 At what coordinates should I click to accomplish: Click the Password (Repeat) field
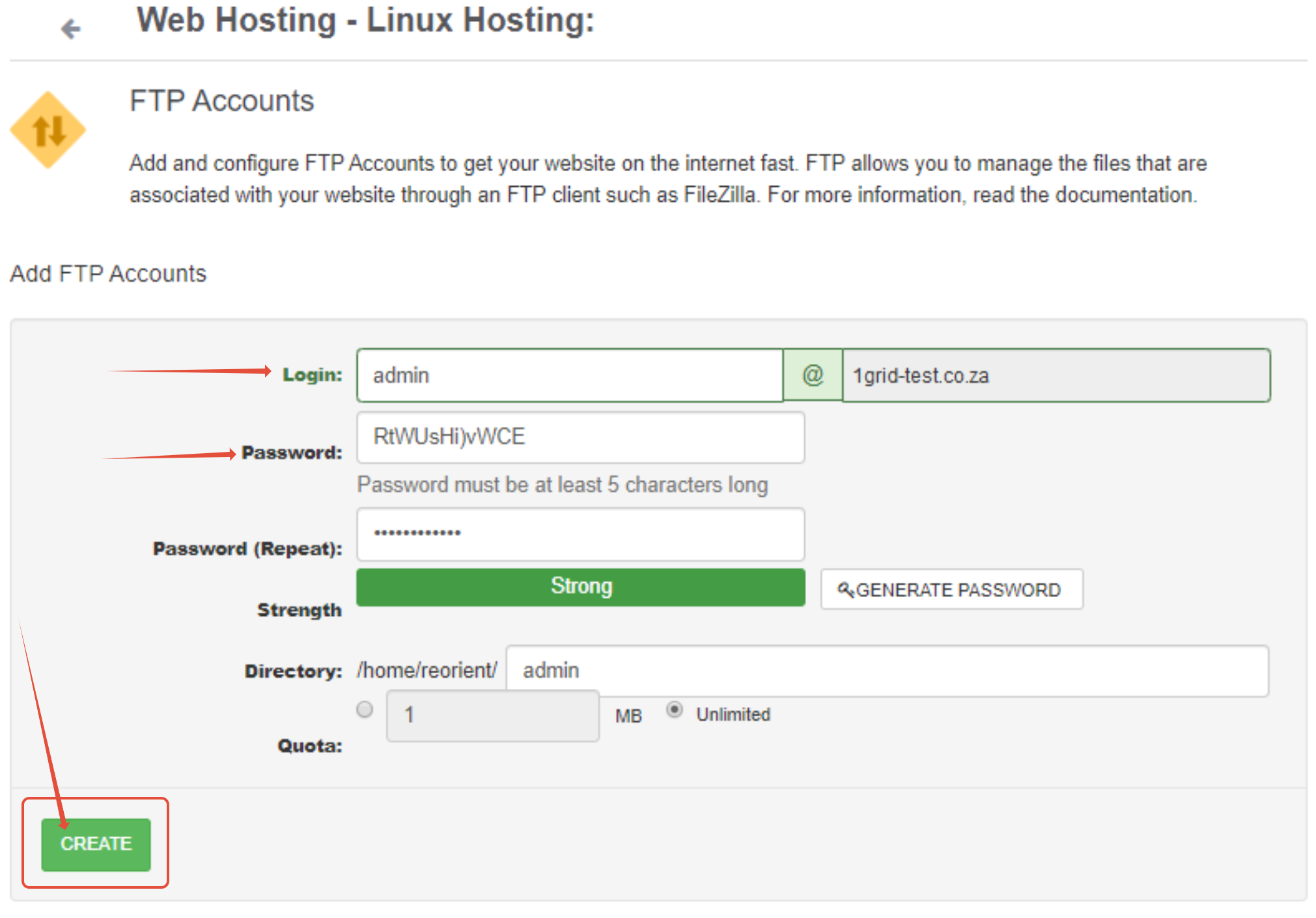coord(580,535)
